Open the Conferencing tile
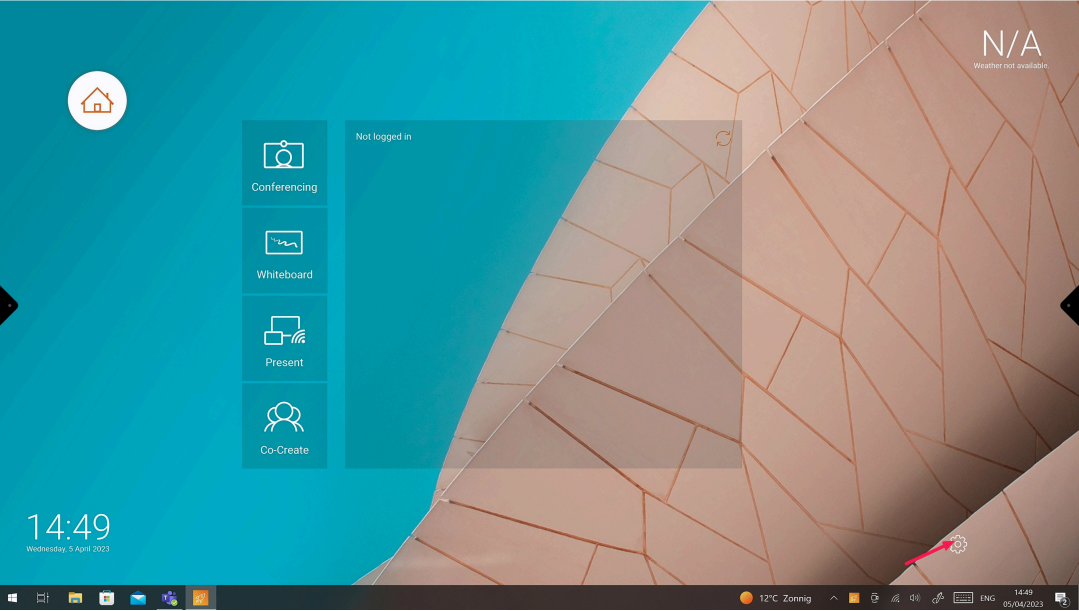Image resolution: width=1079 pixels, height=611 pixels. tap(284, 162)
